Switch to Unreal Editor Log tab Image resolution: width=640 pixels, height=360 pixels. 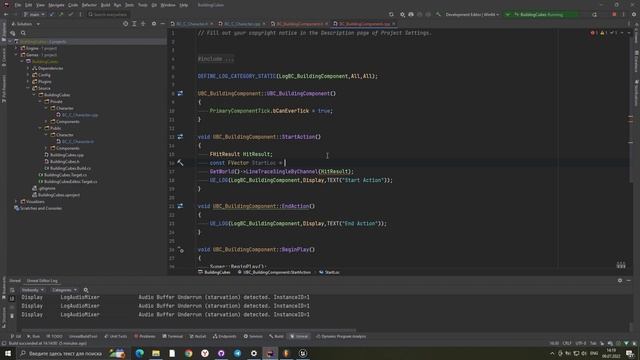tap(42, 281)
